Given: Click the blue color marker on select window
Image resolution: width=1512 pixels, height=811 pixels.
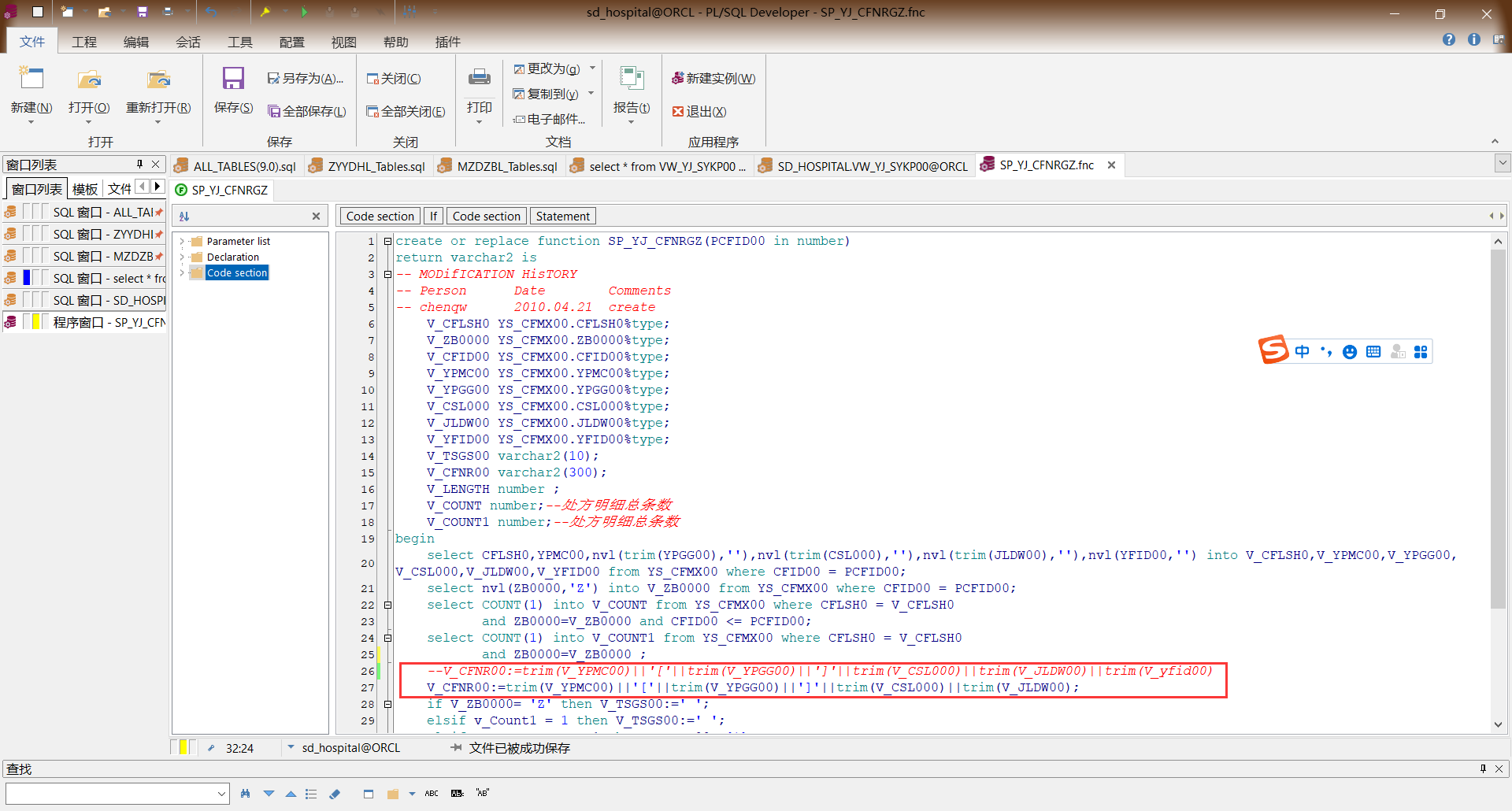Looking at the screenshot, I should [27, 278].
